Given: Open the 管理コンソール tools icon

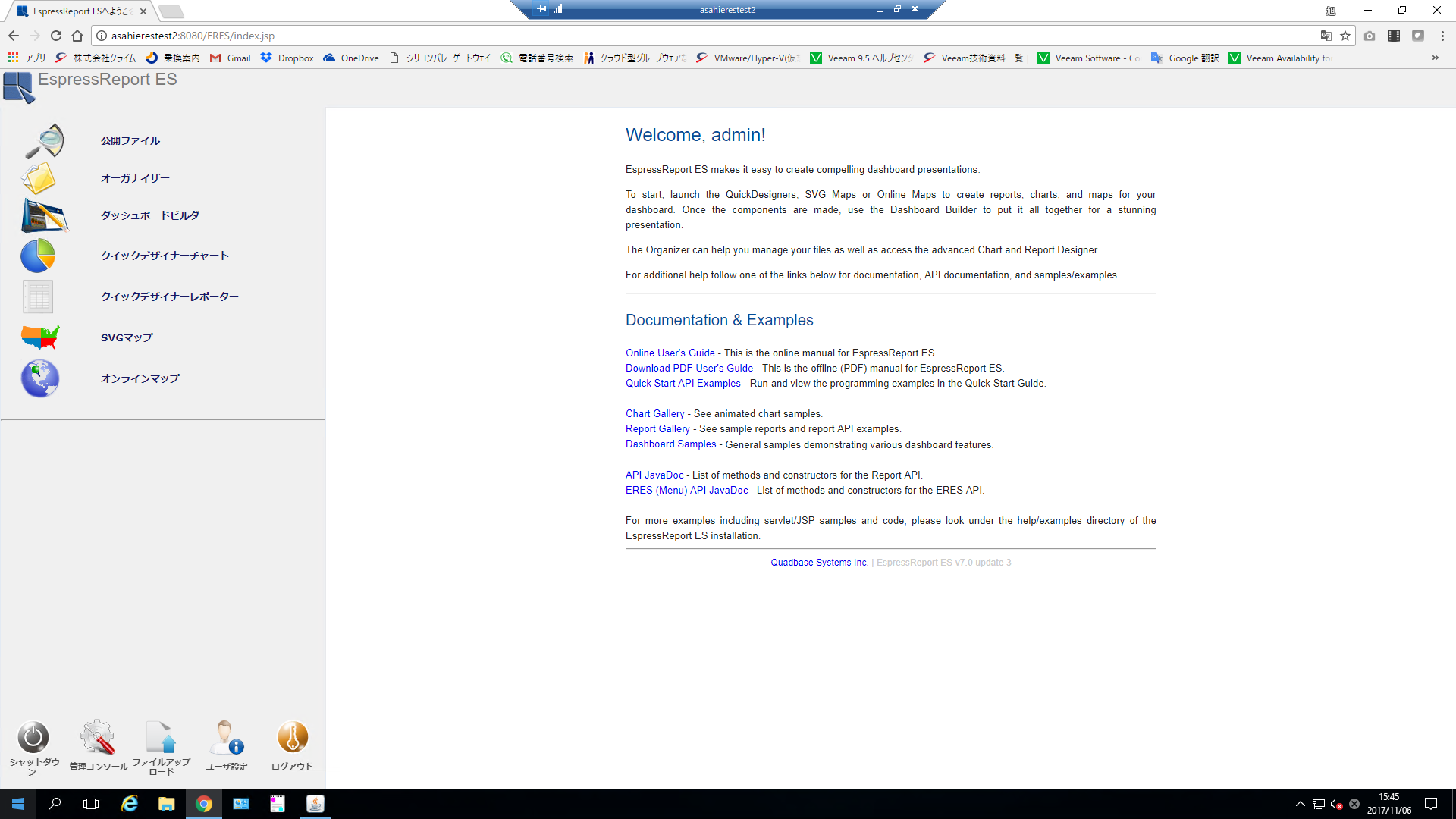Looking at the screenshot, I should pos(98,737).
